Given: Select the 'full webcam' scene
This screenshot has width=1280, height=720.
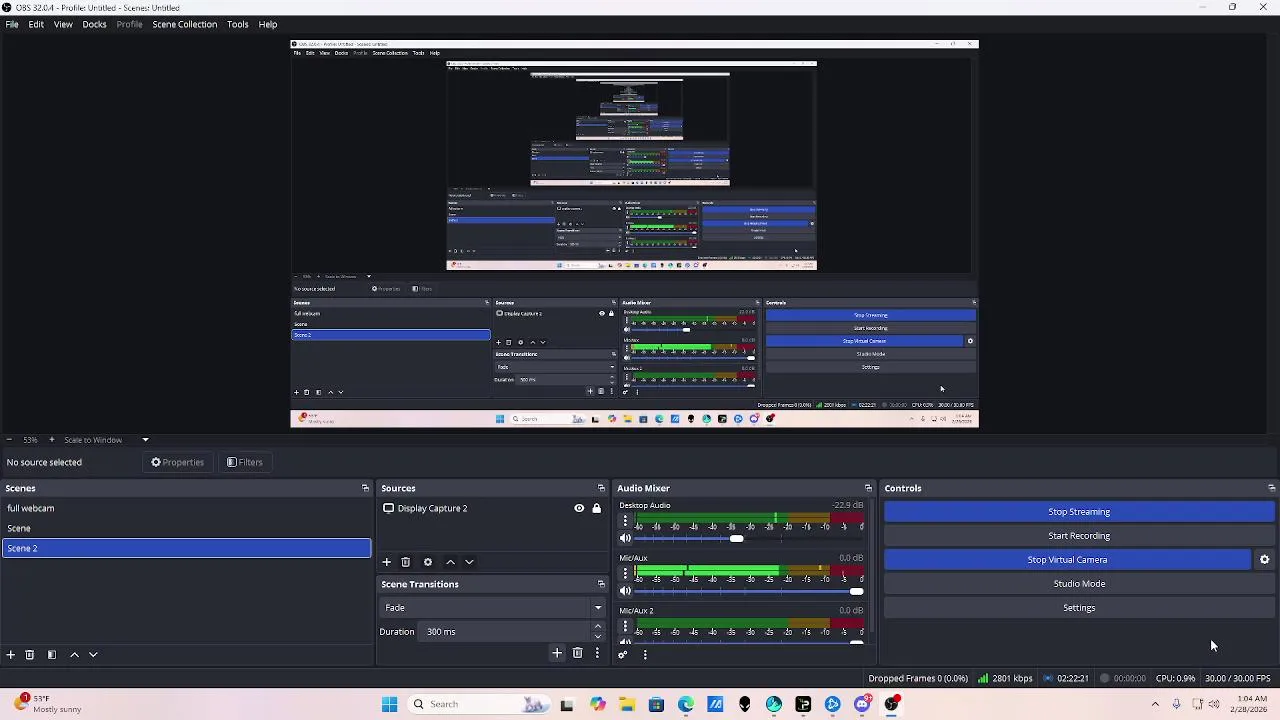Looking at the screenshot, I should pyautogui.click(x=186, y=508).
